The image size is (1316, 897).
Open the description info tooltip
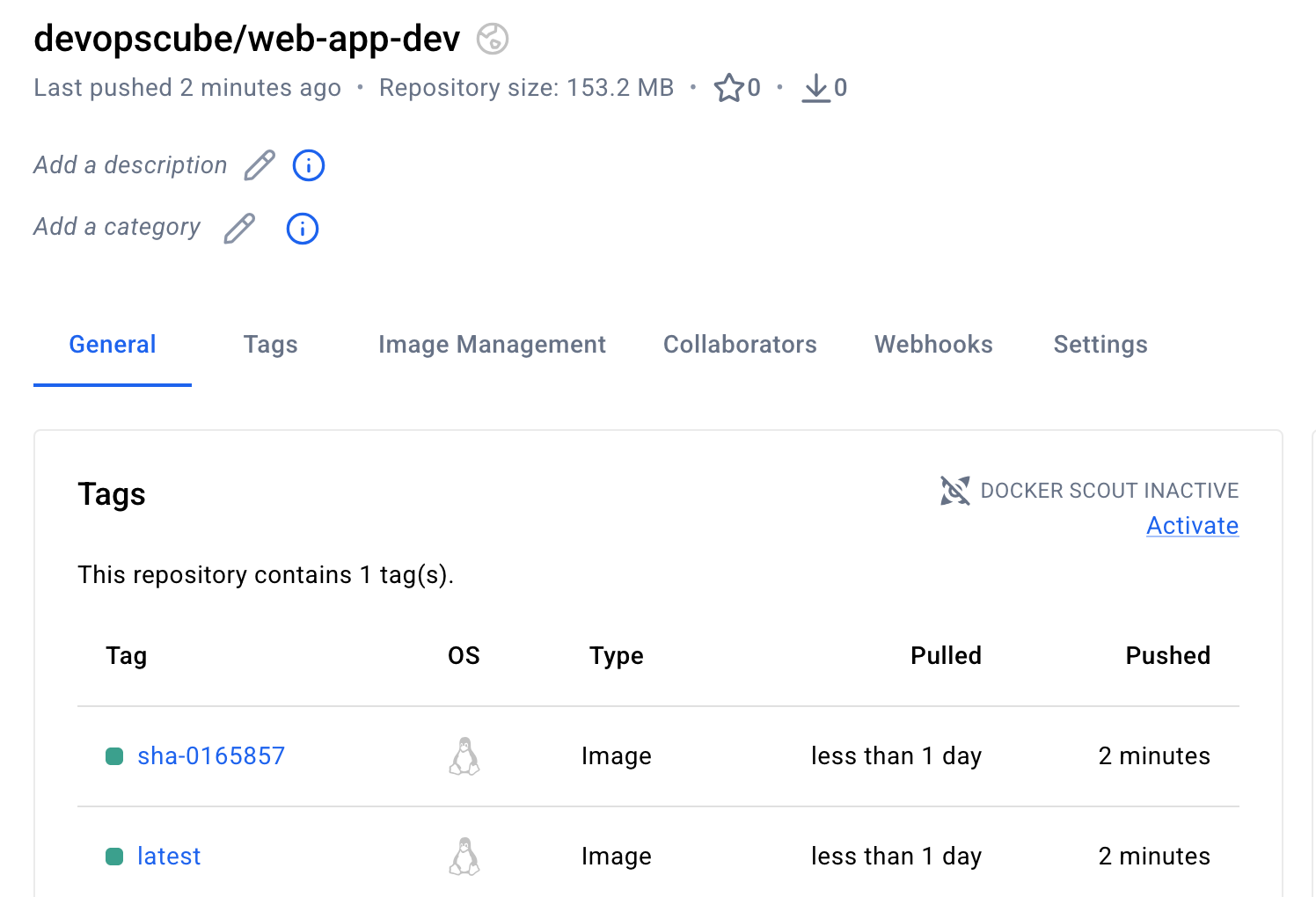(x=308, y=164)
